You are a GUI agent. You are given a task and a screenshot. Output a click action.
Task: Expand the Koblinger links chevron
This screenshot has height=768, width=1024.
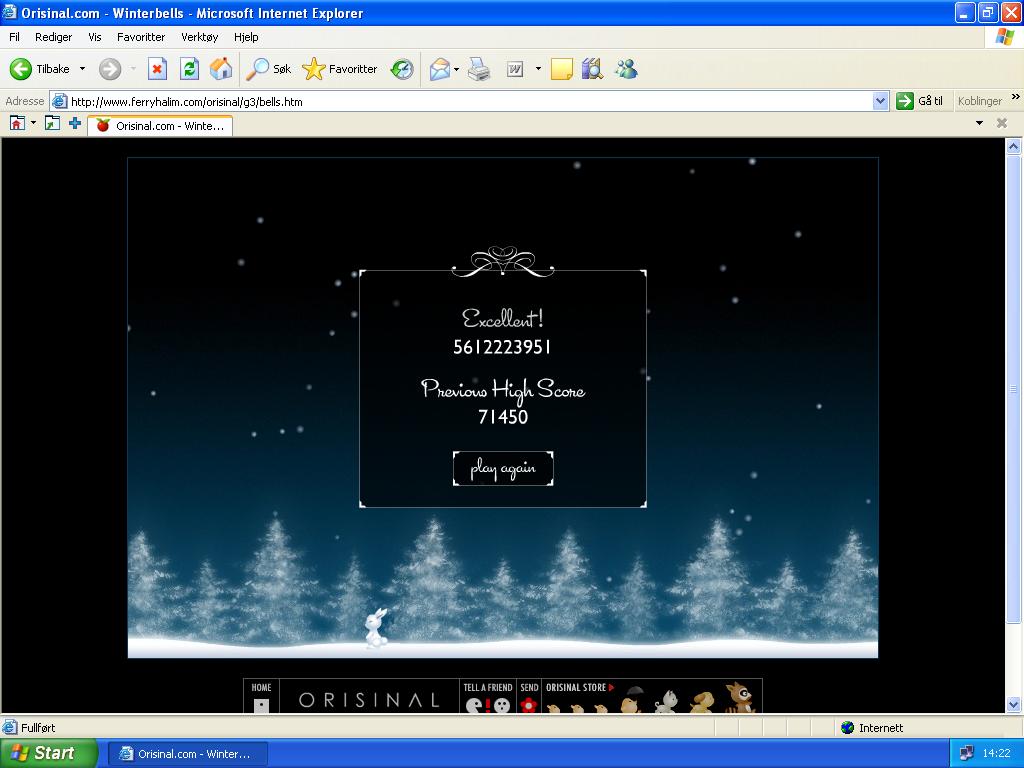[1016, 97]
